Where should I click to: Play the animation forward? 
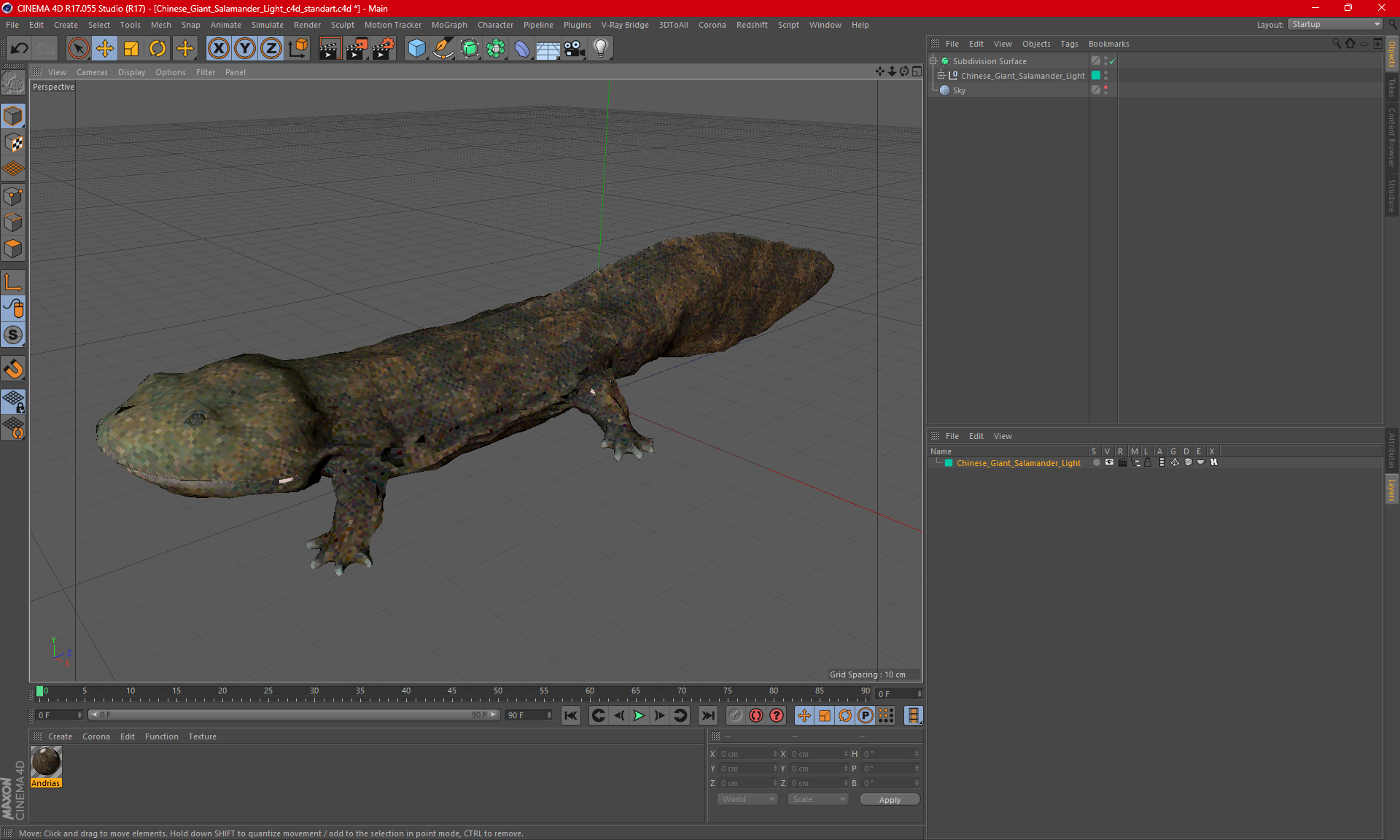point(639,715)
